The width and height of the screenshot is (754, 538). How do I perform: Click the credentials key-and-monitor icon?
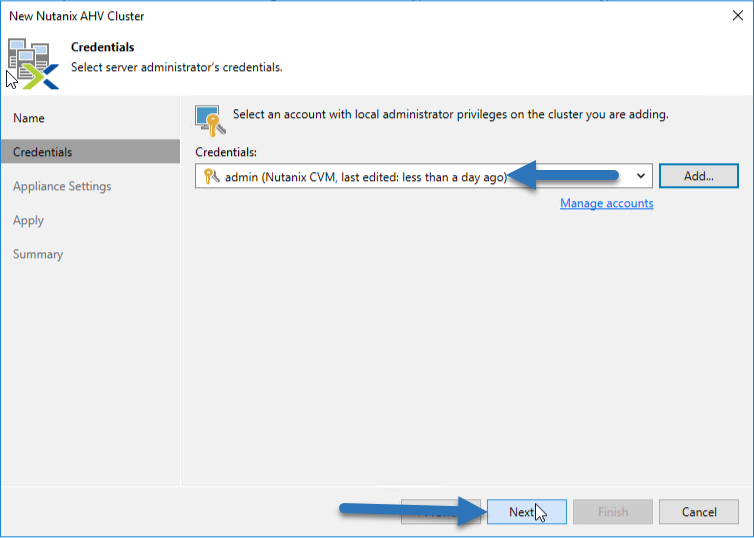(211, 120)
